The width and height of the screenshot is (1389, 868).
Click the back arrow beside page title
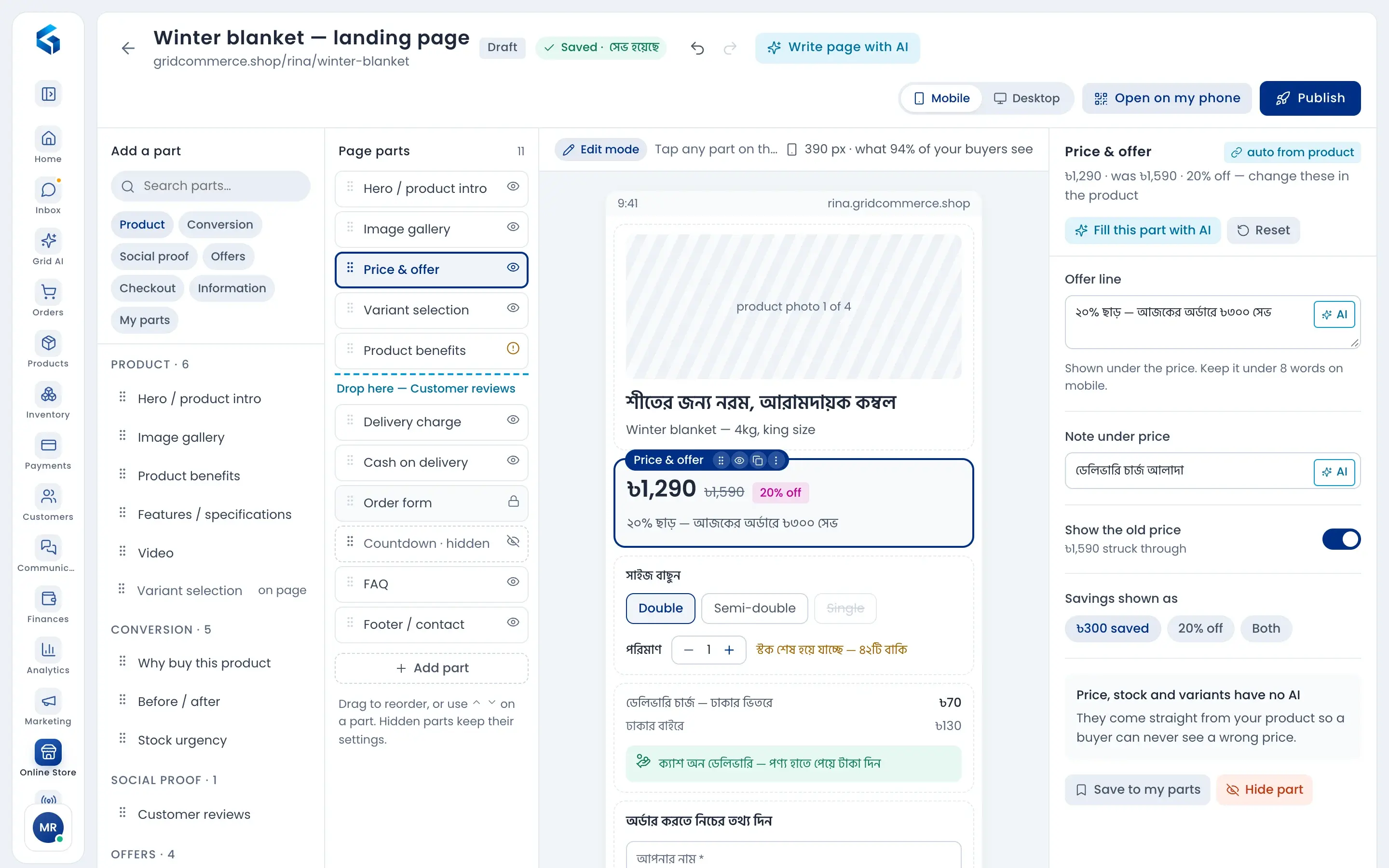click(128, 48)
